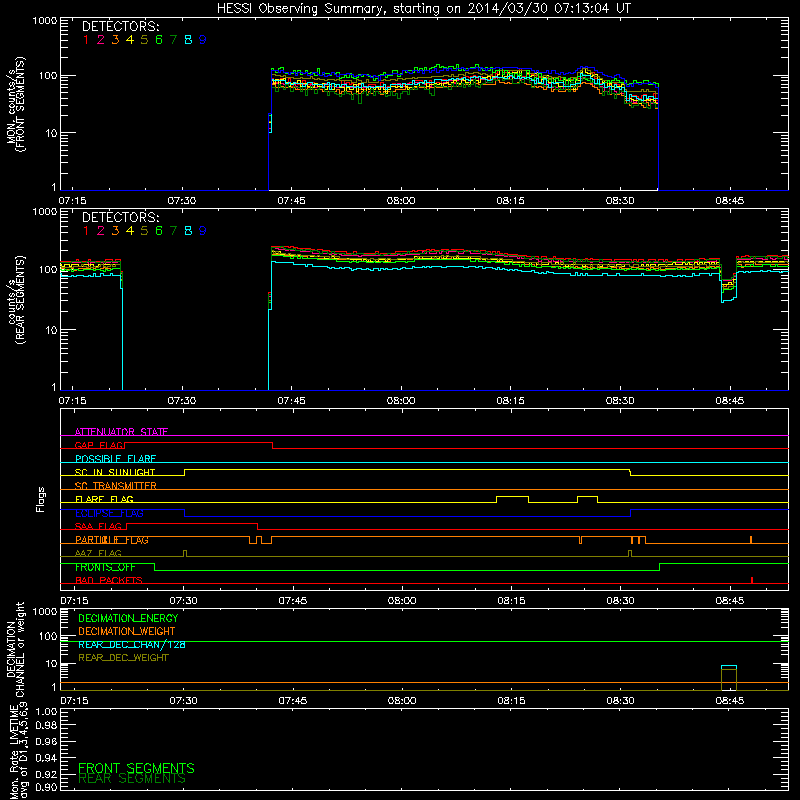The width and height of the screenshot is (800, 800).
Task: Select orange detector 3 in rear segments legend
Action: click(x=115, y=231)
